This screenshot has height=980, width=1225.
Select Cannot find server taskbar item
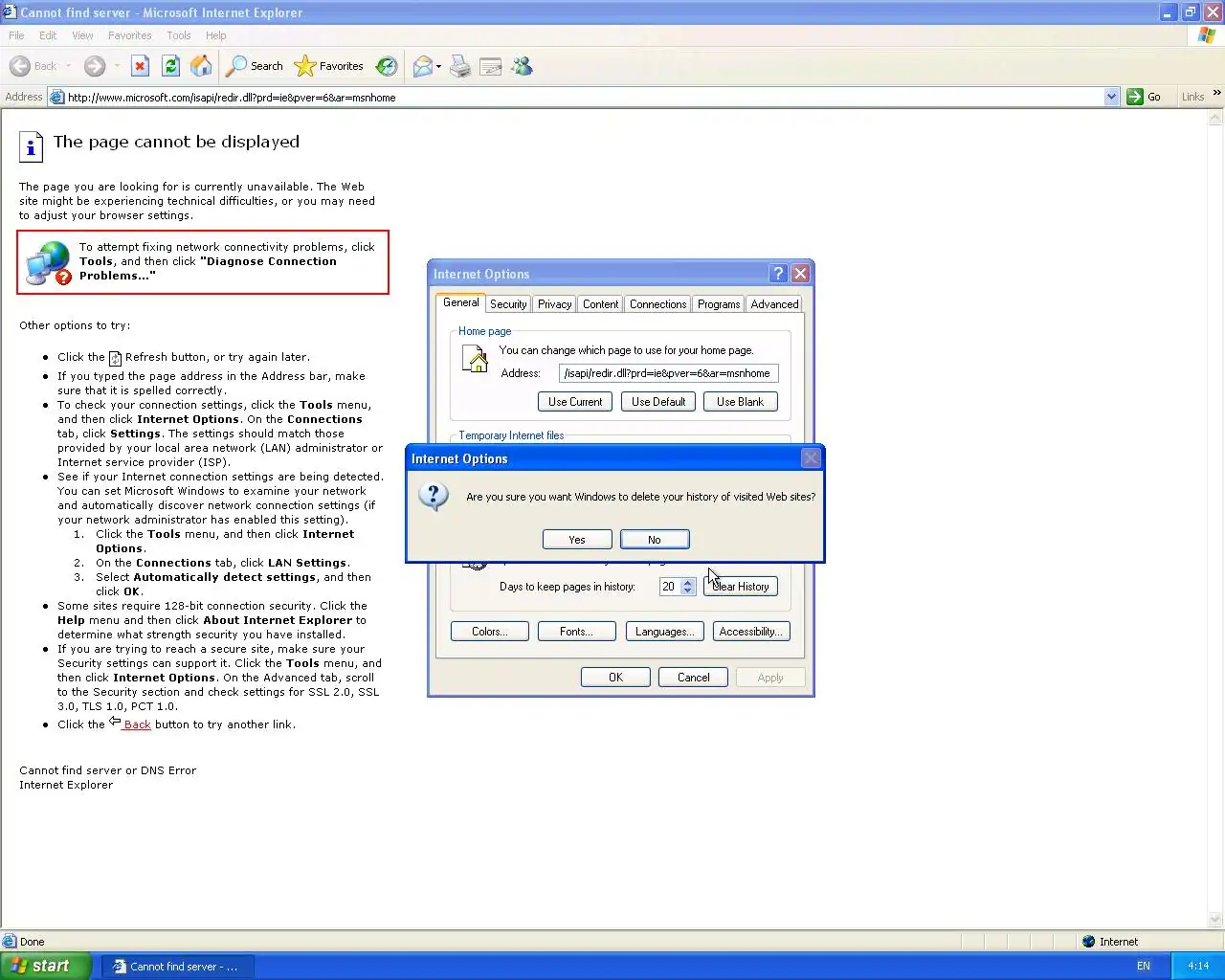[x=180, y=967]
